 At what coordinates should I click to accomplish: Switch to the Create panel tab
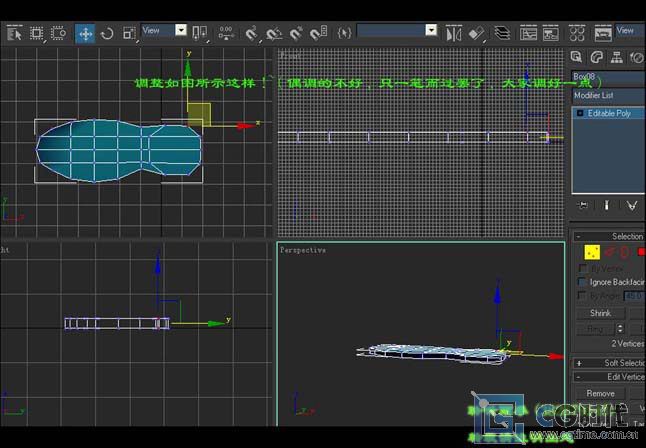[576, 57]
